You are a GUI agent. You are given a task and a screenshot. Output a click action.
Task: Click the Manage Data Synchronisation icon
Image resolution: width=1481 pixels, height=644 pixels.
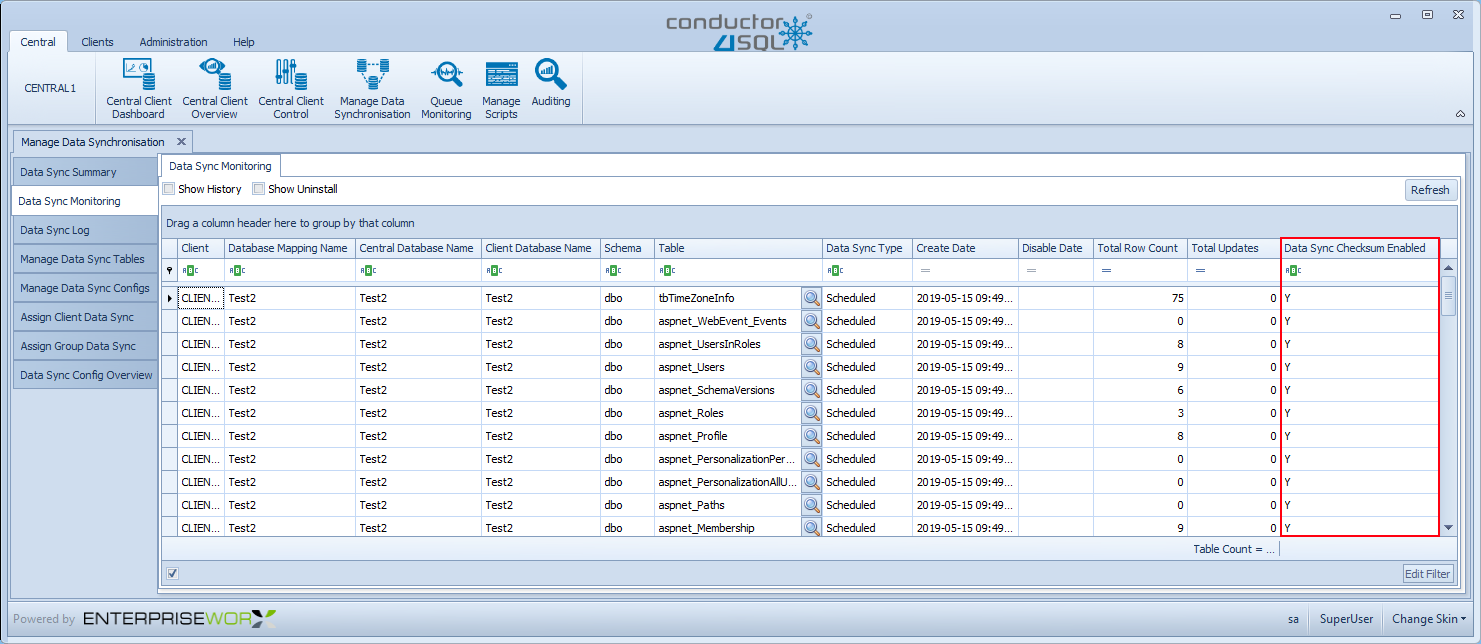click(372, 87)
